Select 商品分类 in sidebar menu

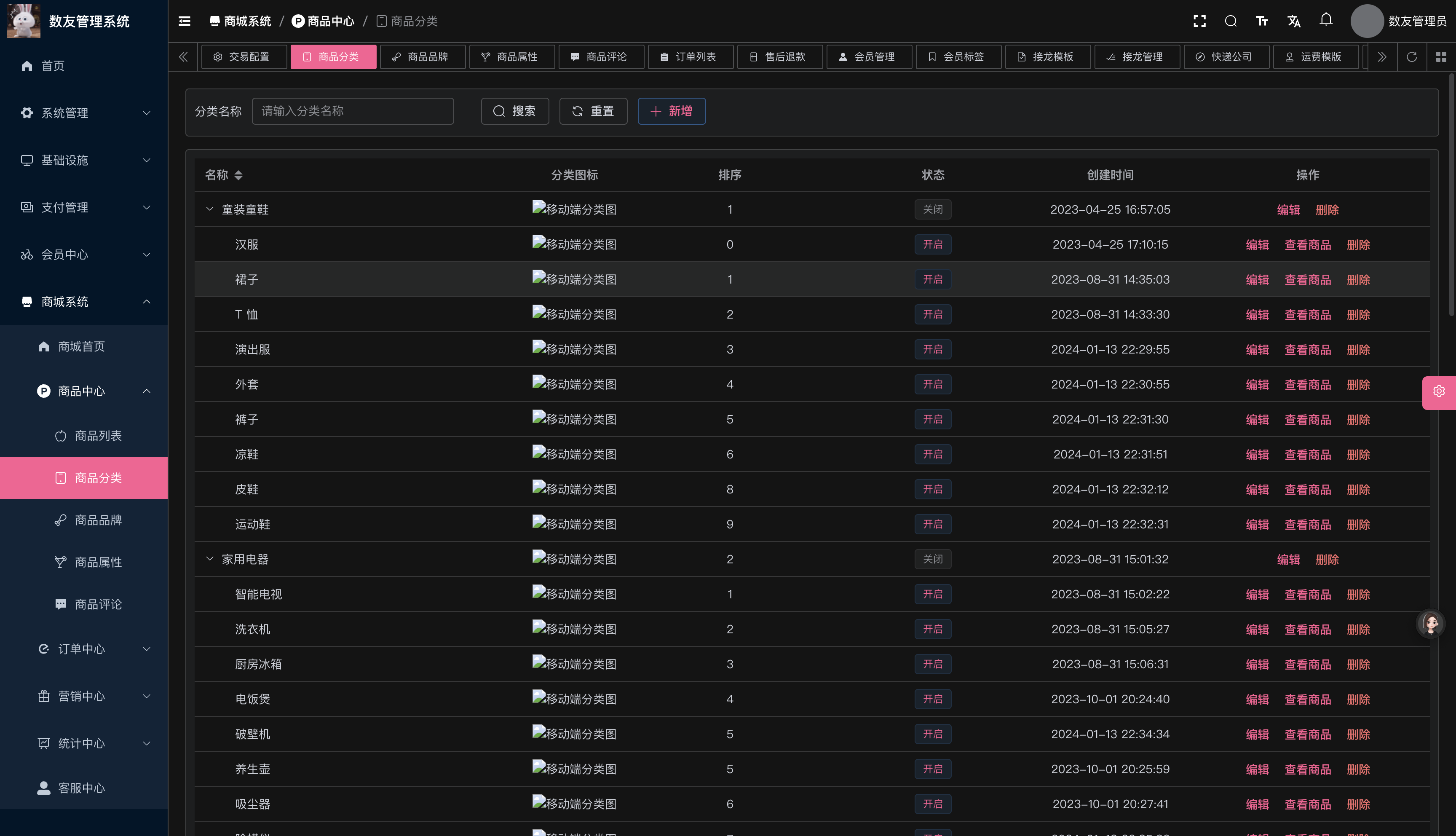(84, 478)
